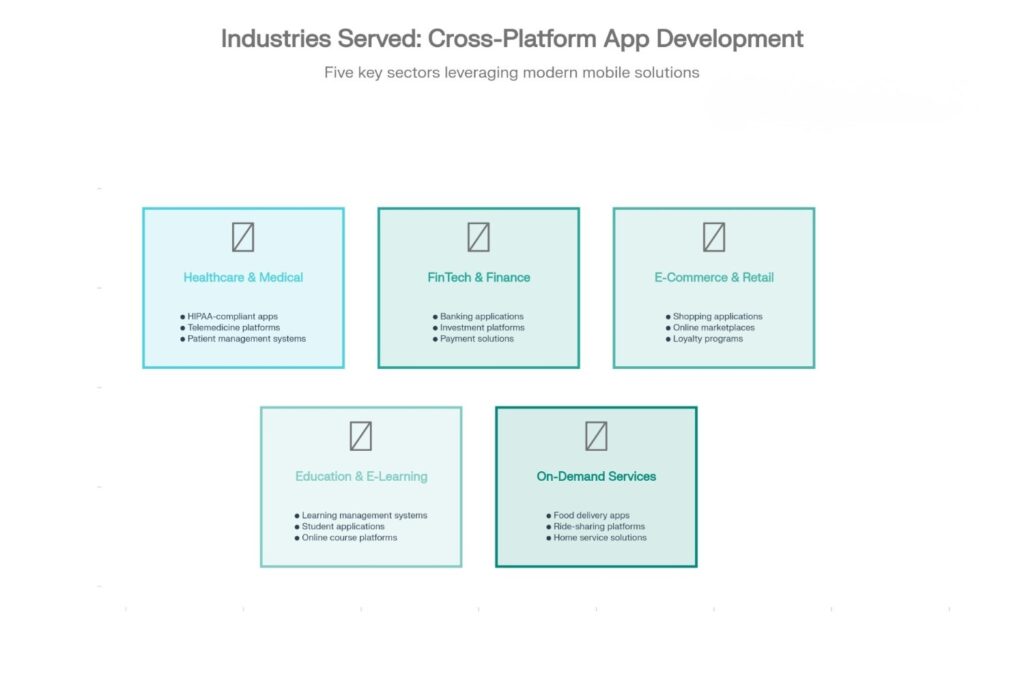Click the icon above Healthcare & Medical
The width and height of the screenshot is (1024, 683).
click(243, 237)
